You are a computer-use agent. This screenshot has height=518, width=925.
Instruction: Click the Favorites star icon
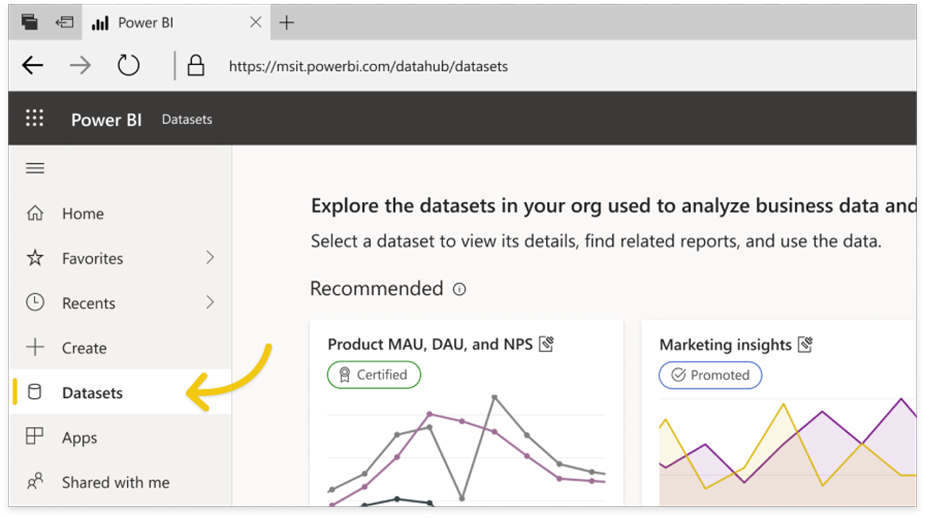coord(35,258)
